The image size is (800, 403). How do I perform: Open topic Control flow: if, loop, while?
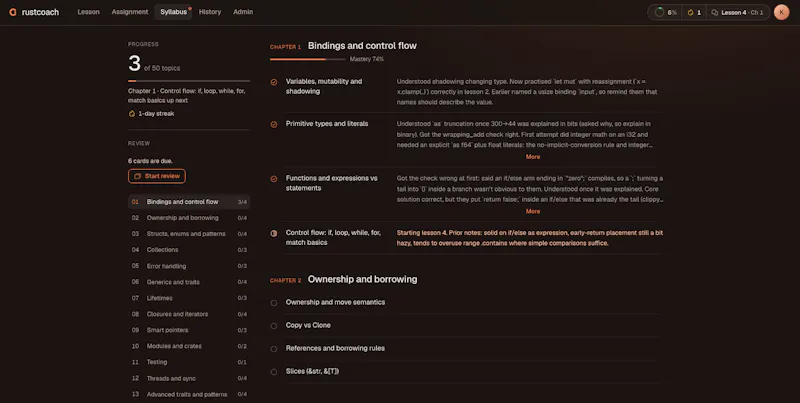point(333,237)
